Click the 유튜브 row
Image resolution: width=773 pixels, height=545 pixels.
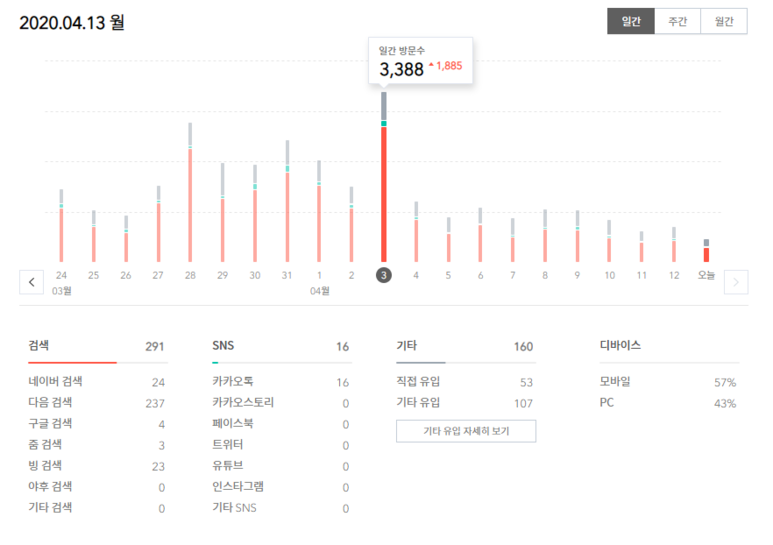click(x=281, y=466)
